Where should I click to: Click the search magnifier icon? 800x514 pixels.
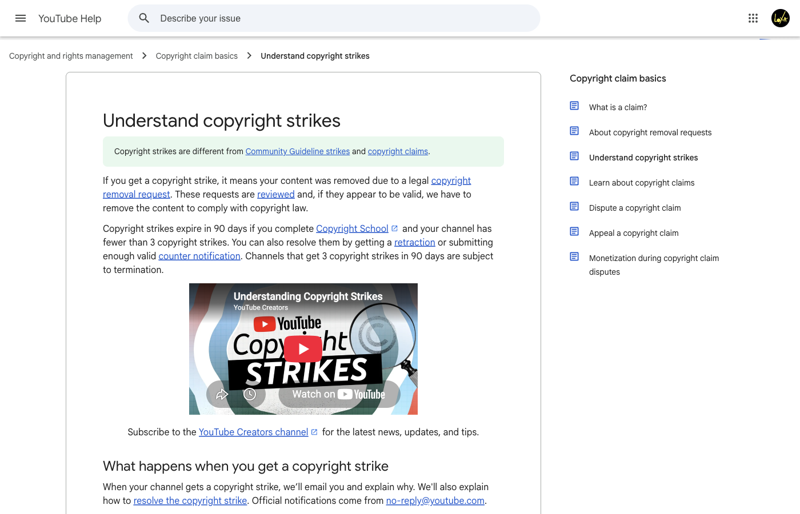click(x=144, y=18)
